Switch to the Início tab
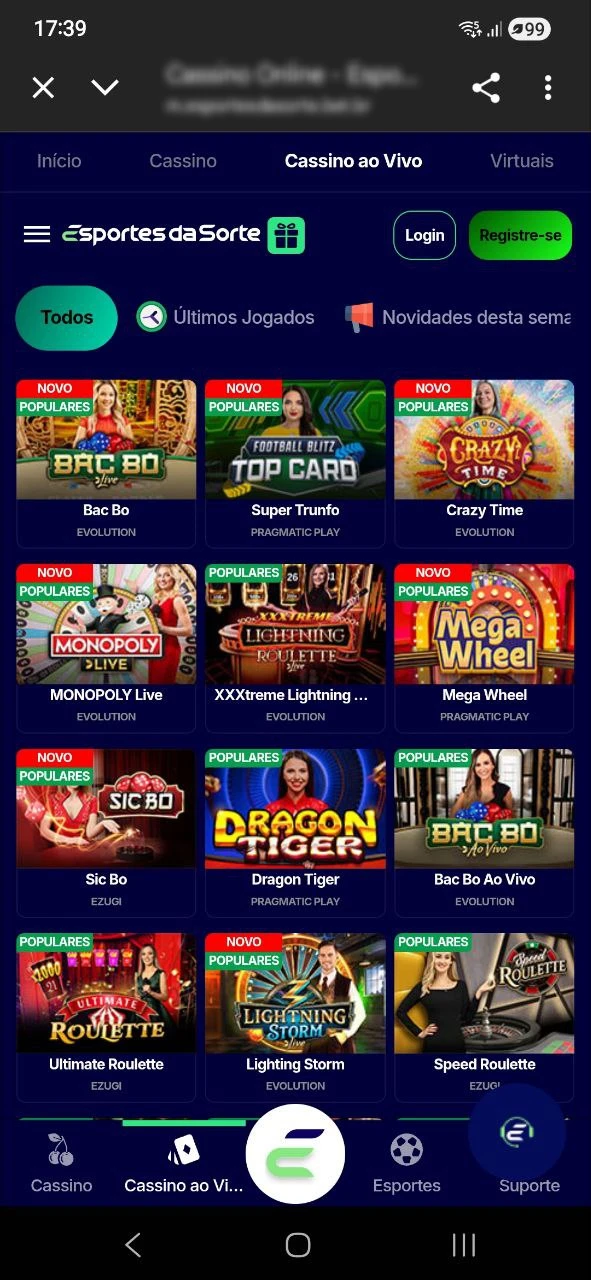The image size is (591, 1280). point(59,161)
